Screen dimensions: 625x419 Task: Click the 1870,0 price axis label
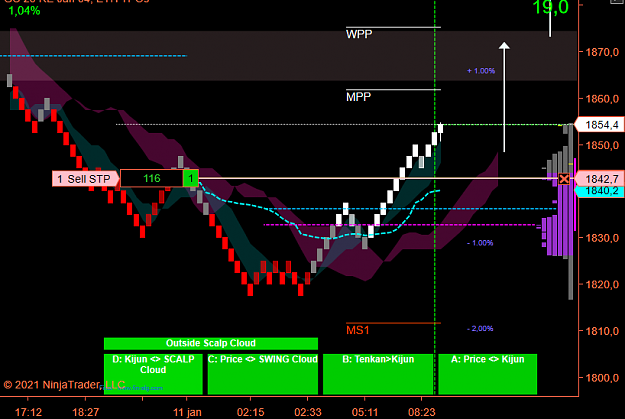coord(602,52)
